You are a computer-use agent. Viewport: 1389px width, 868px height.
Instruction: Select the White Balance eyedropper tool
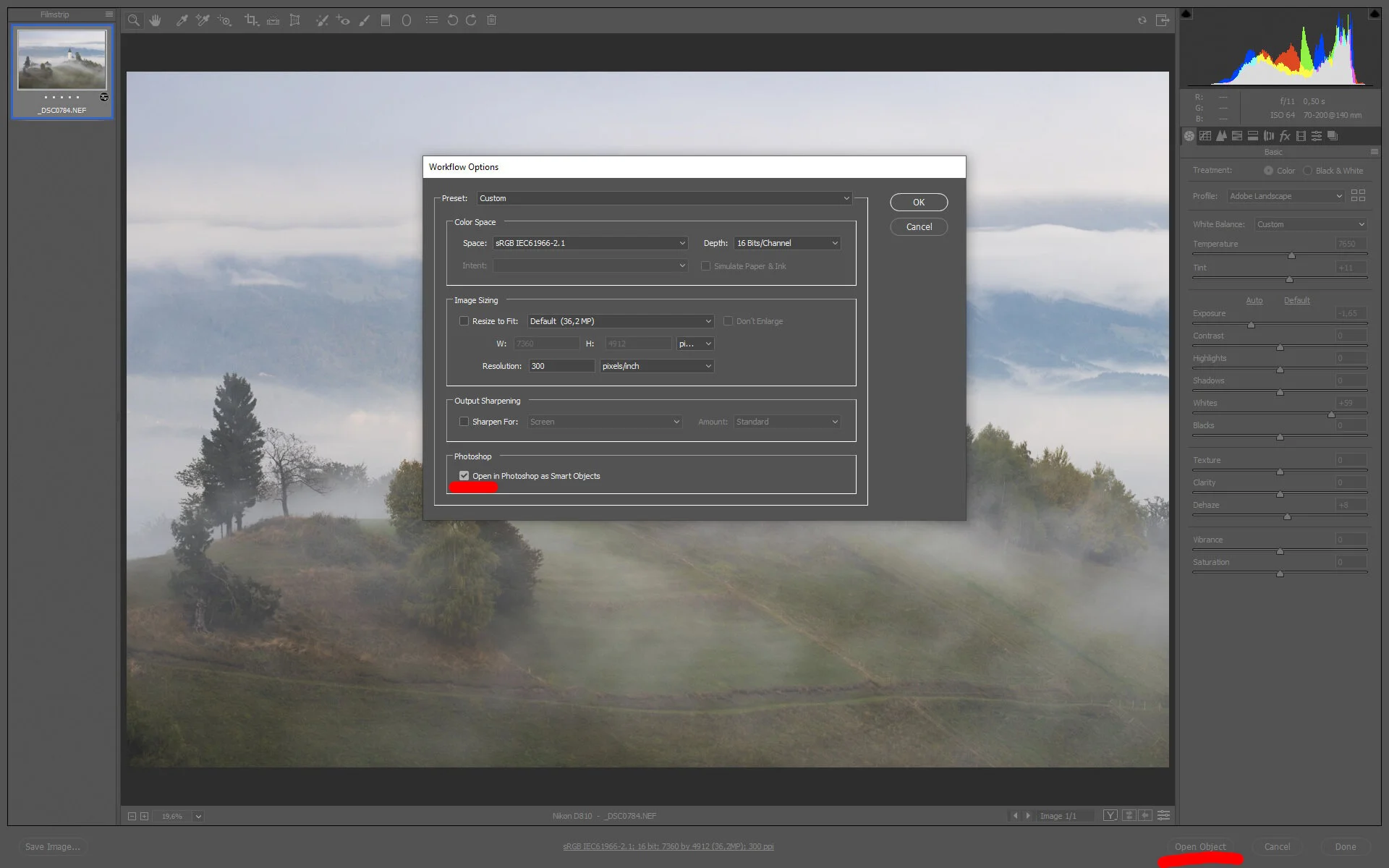pos(182,20)
